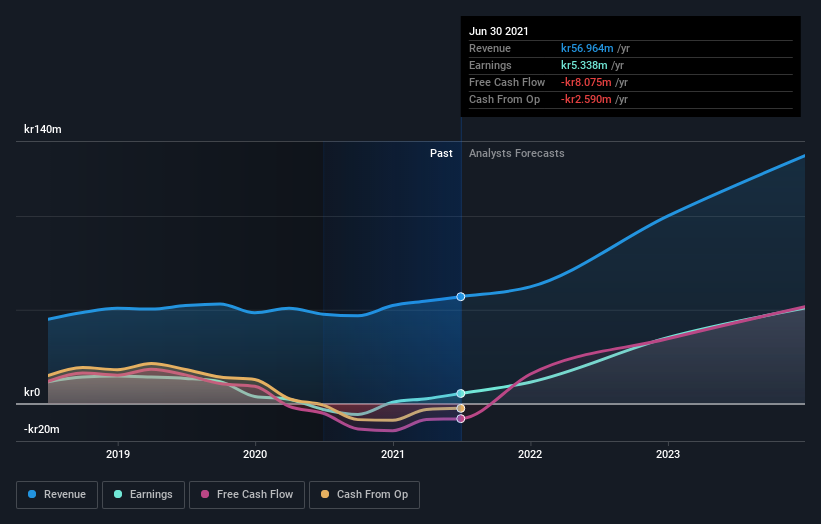Click the 2021 x-axis label

[393, 454]
